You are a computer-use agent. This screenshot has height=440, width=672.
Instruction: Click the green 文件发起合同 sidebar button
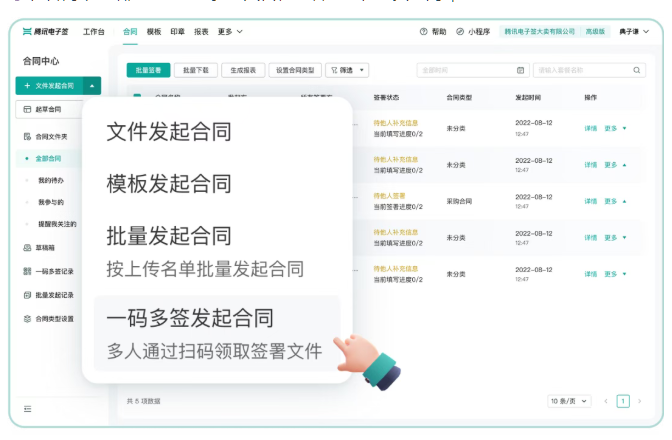[x=50, y=86]
